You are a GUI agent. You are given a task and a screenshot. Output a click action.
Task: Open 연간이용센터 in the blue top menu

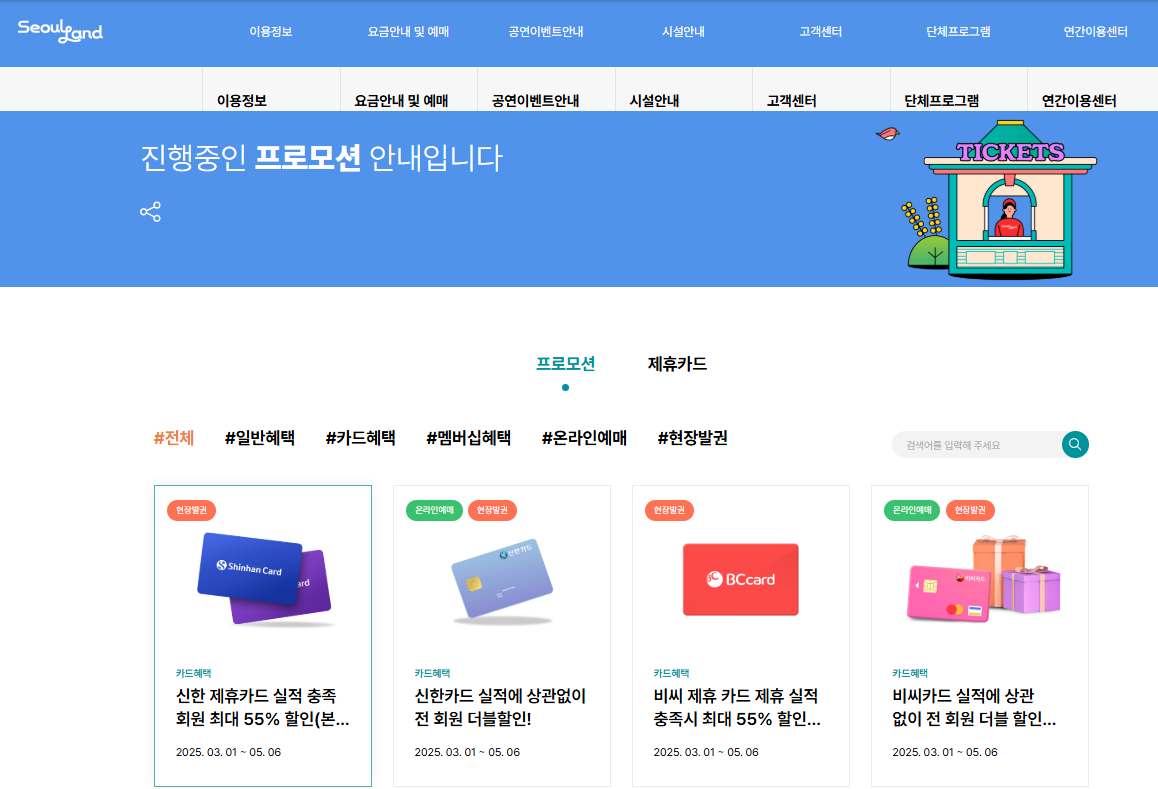point(1095,32)
